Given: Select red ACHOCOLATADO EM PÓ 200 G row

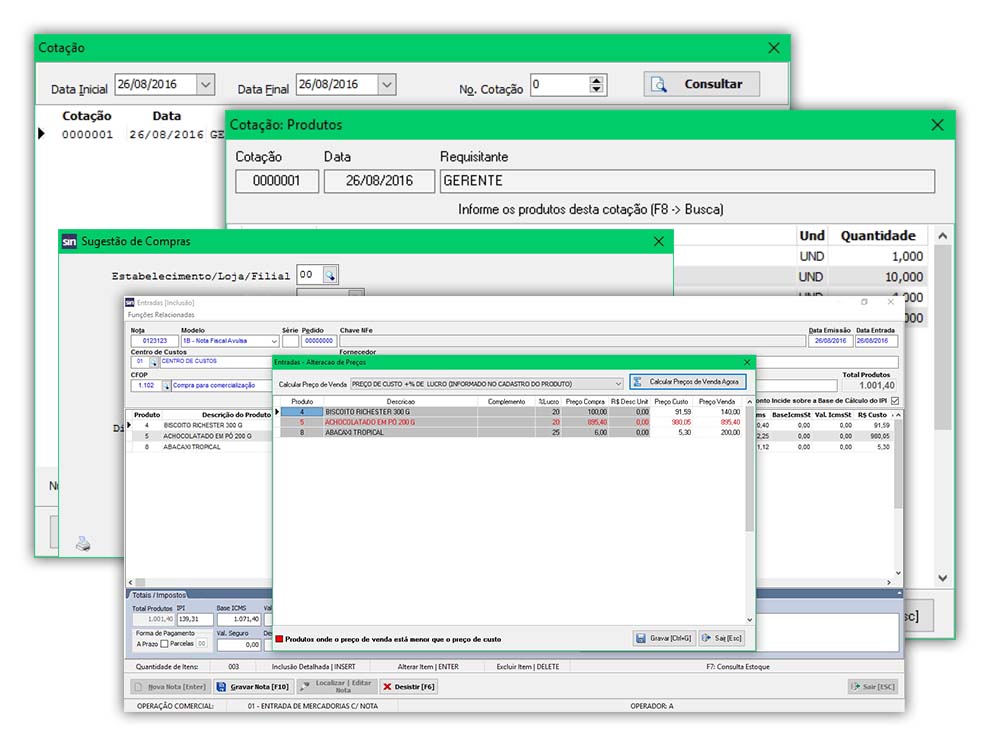Looking at the screenshot, I should click(511, 423).
